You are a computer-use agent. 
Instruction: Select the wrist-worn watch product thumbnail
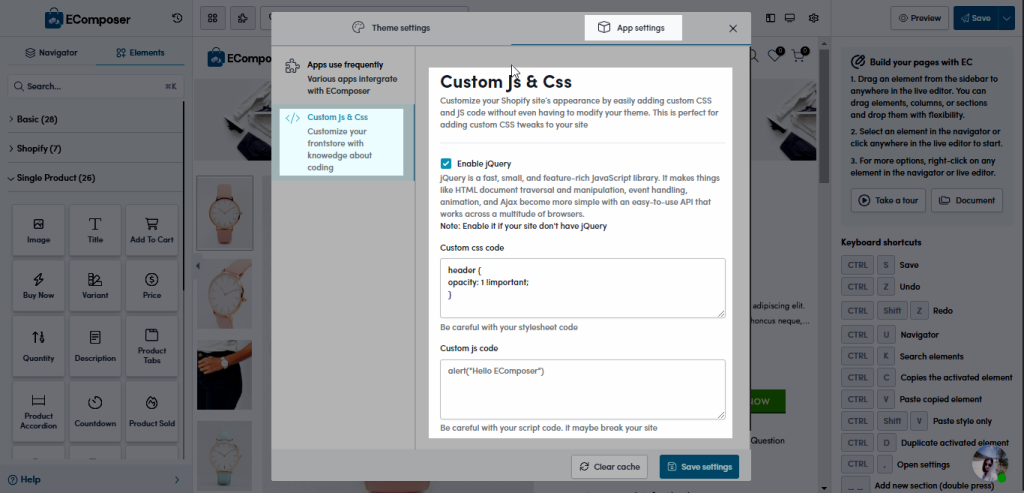click(225, 375)
